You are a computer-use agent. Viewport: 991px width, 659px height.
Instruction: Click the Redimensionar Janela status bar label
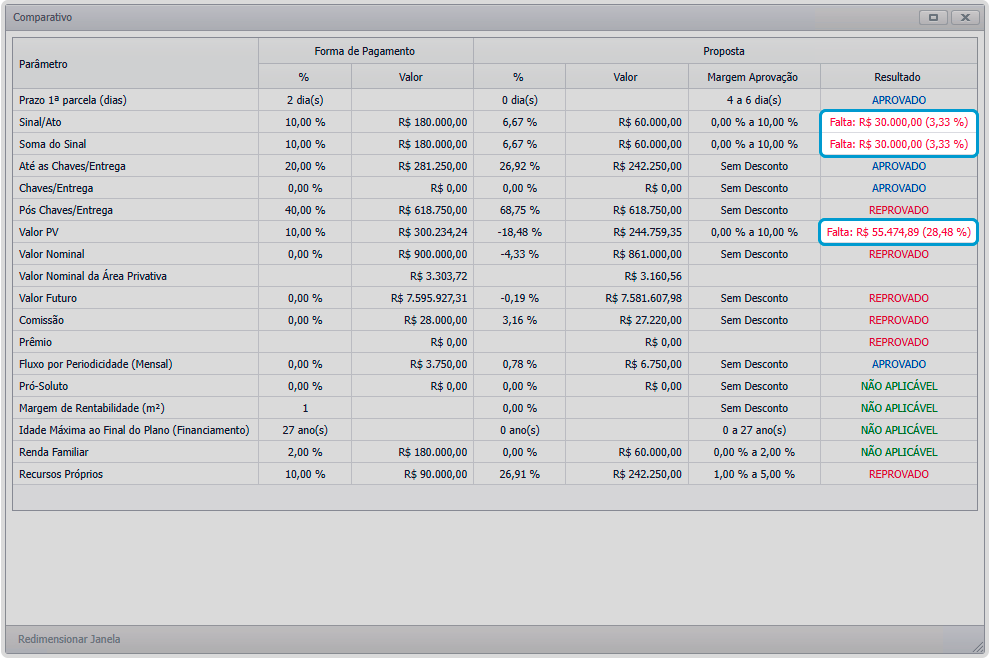[69, 639]
